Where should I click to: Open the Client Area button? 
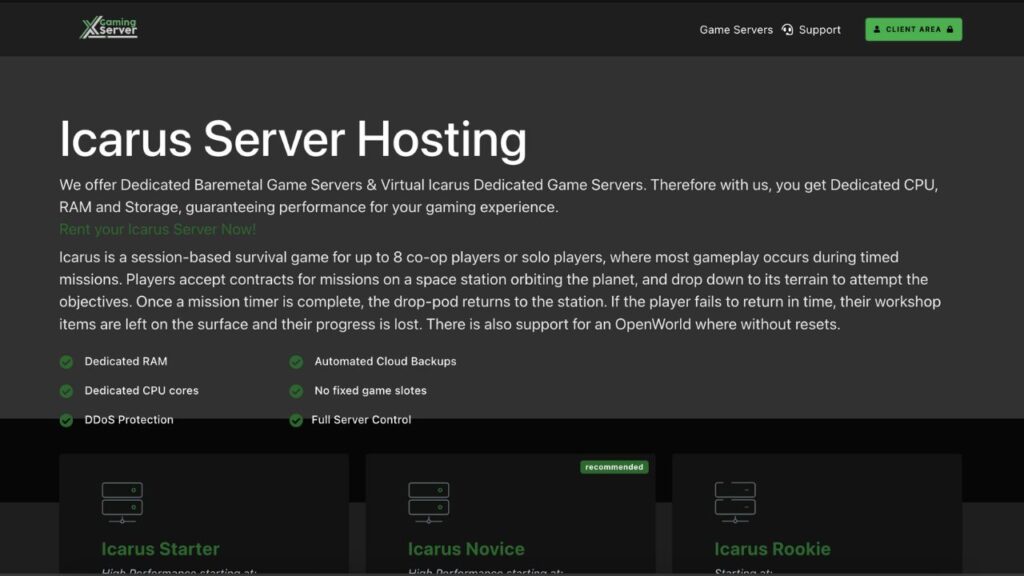coord(913,29)
